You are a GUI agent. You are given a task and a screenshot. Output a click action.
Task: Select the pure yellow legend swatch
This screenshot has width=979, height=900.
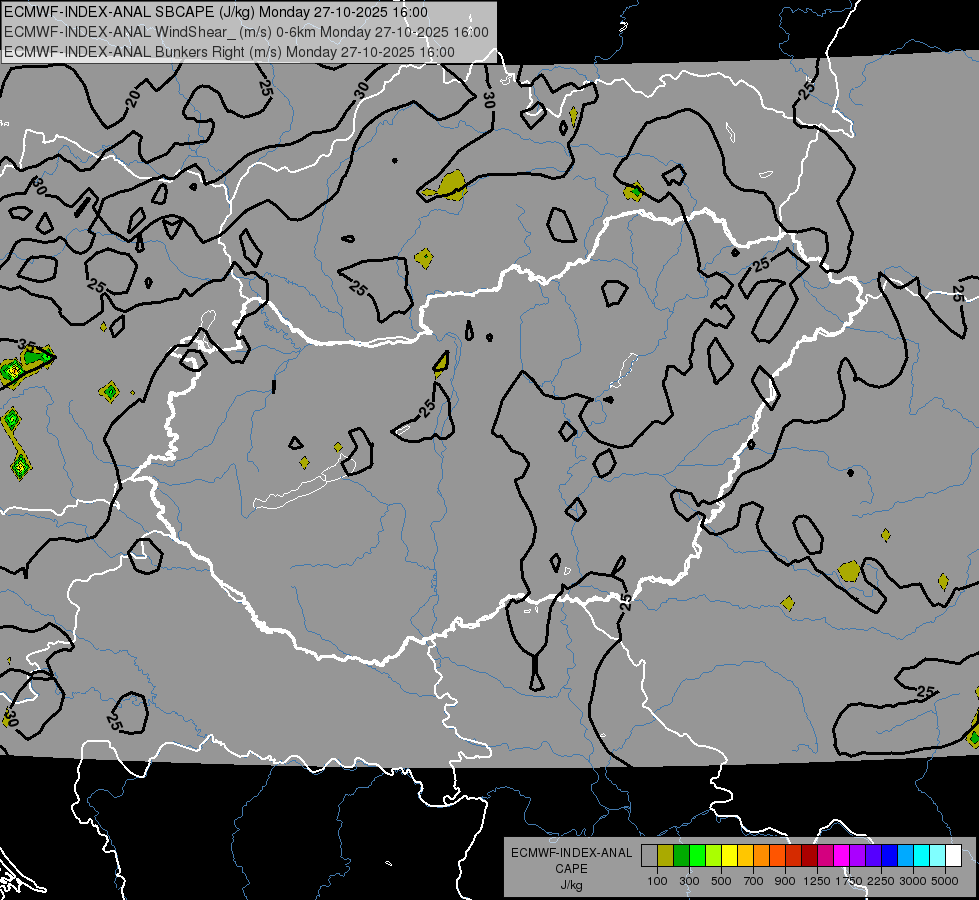tap(729, 856)
